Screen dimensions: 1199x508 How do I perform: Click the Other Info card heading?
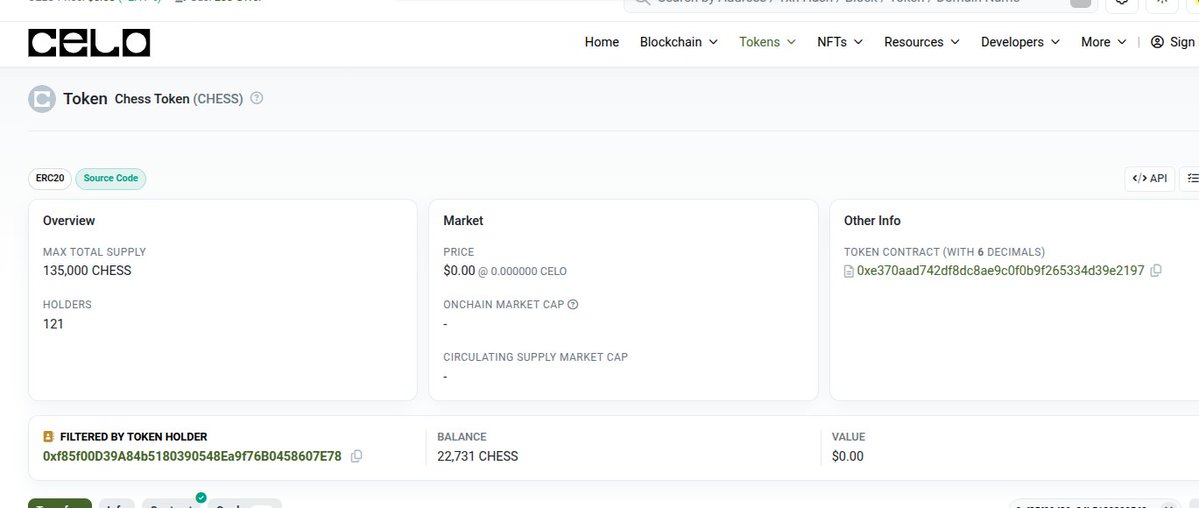click(x=872, y=220)
